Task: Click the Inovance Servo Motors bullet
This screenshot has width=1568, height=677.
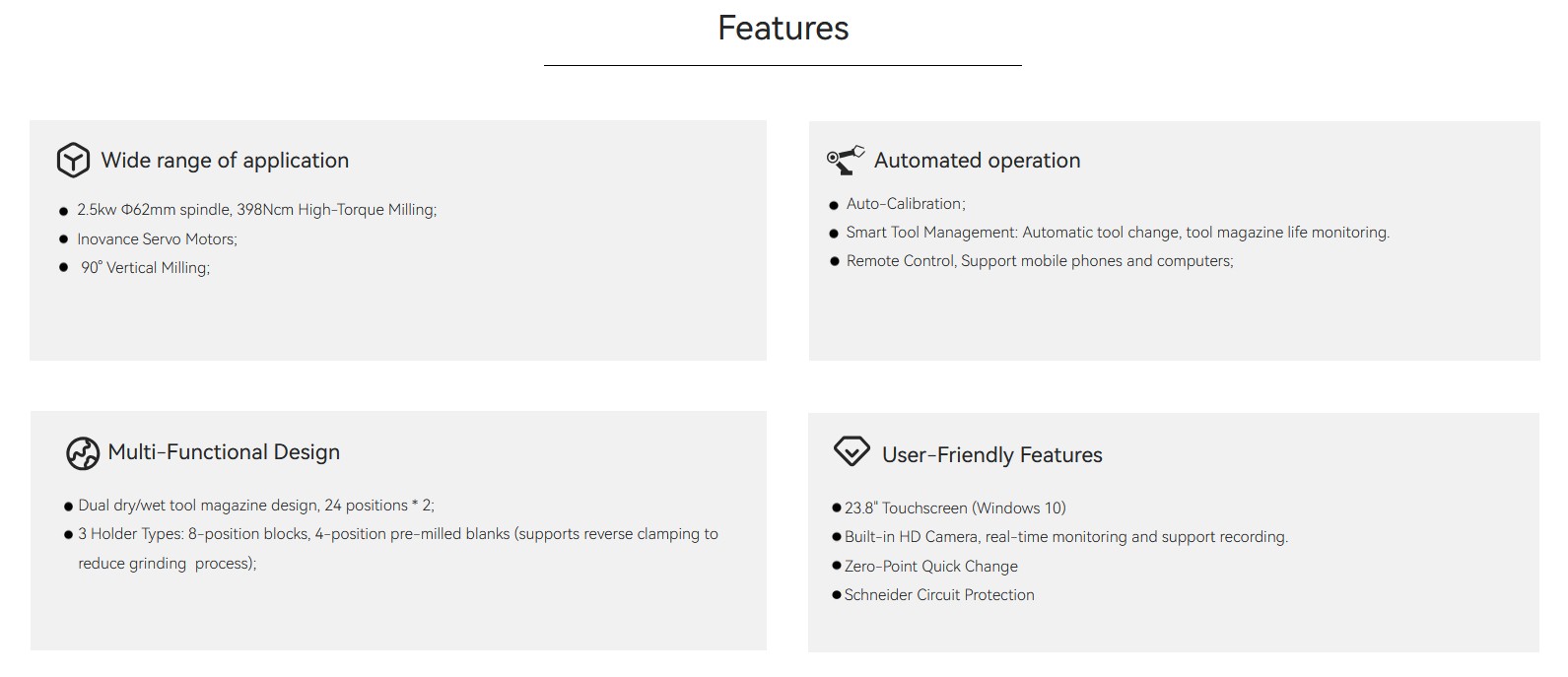Action: [x=157, y=239]
